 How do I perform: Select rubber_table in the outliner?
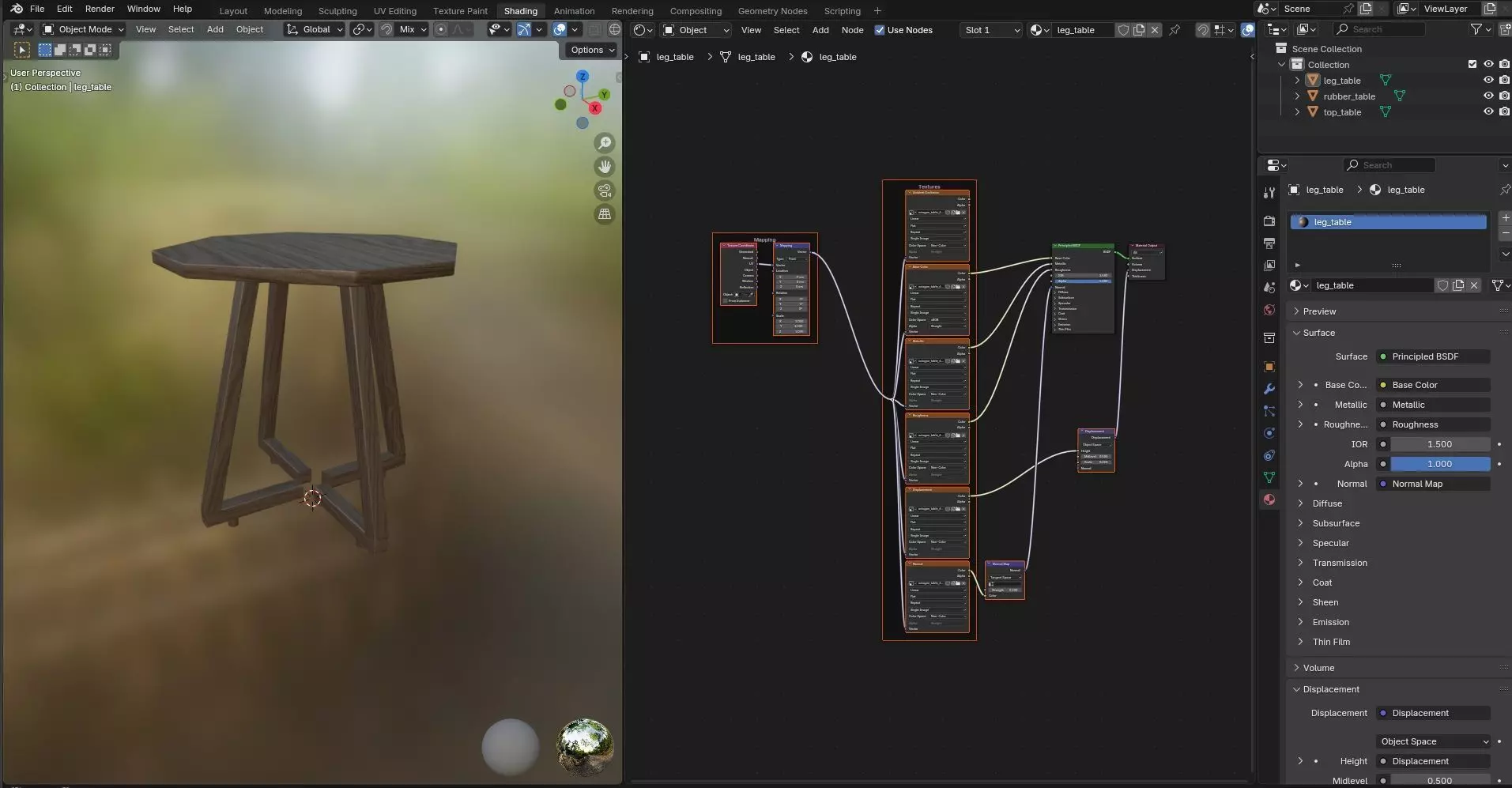(1349, 96)
